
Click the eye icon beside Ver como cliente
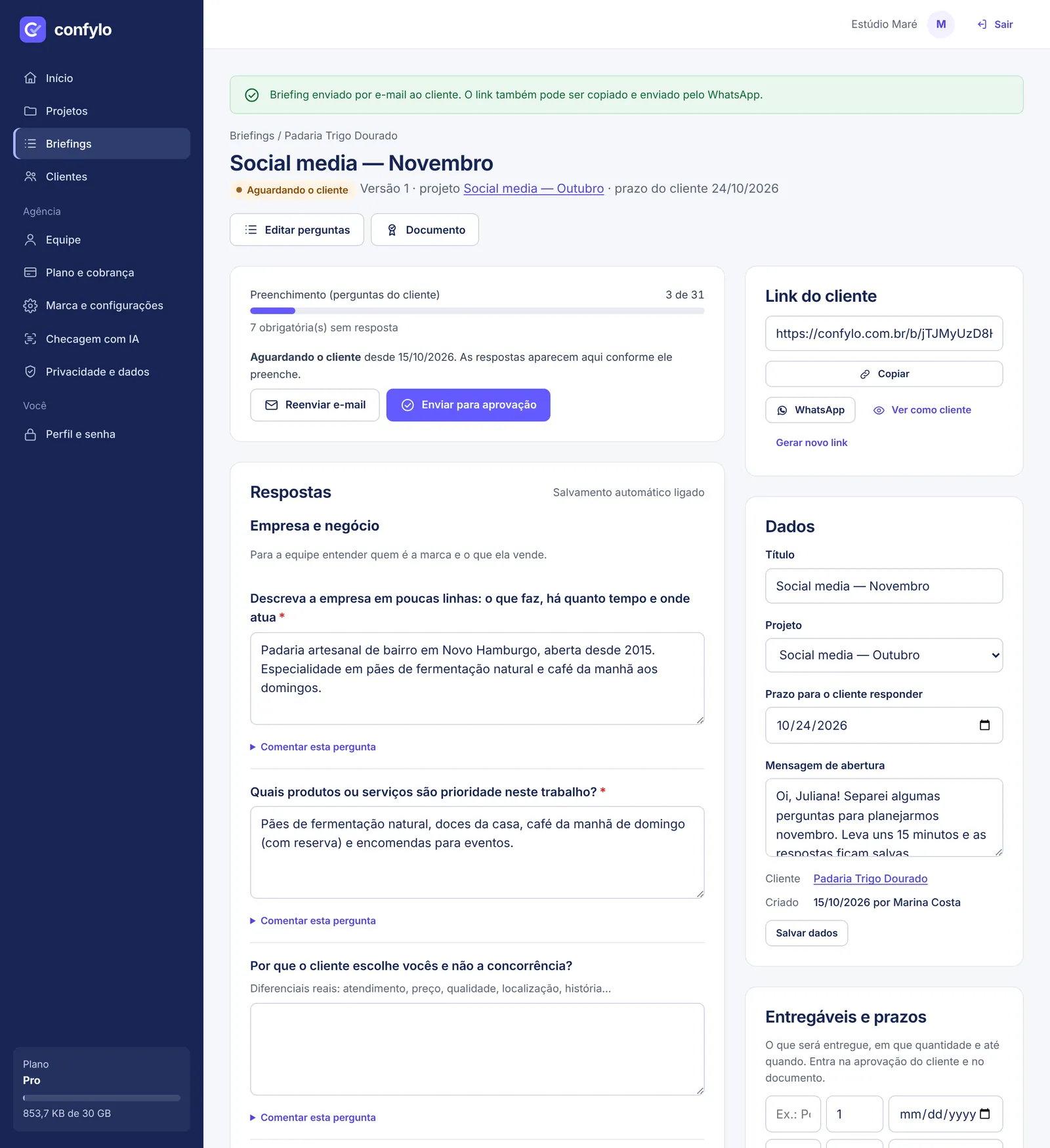(879, 410)
